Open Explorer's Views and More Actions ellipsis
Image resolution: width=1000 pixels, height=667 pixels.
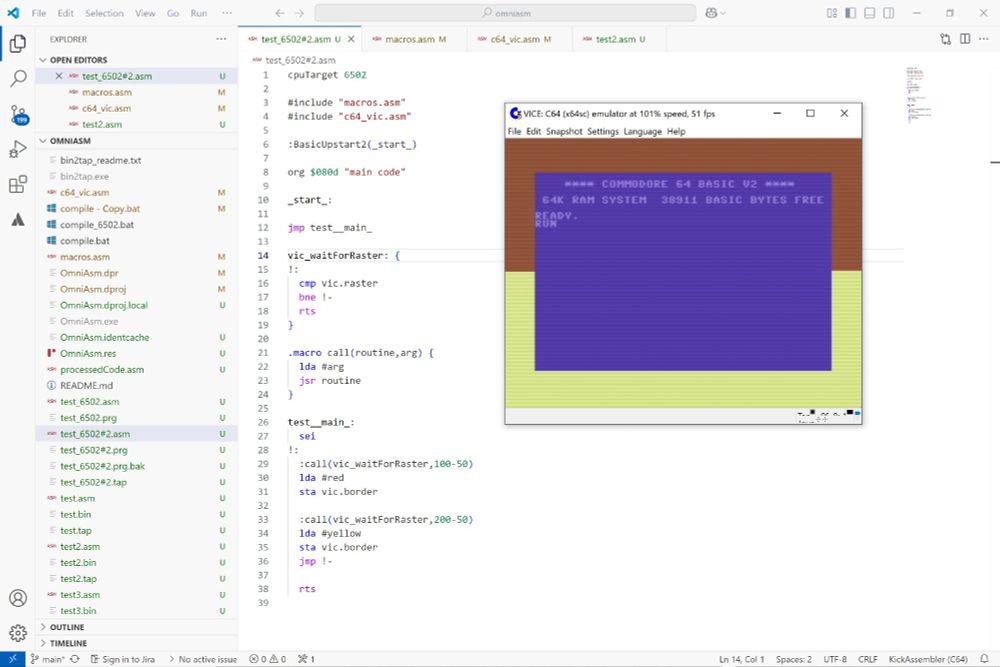coord(221,39)
